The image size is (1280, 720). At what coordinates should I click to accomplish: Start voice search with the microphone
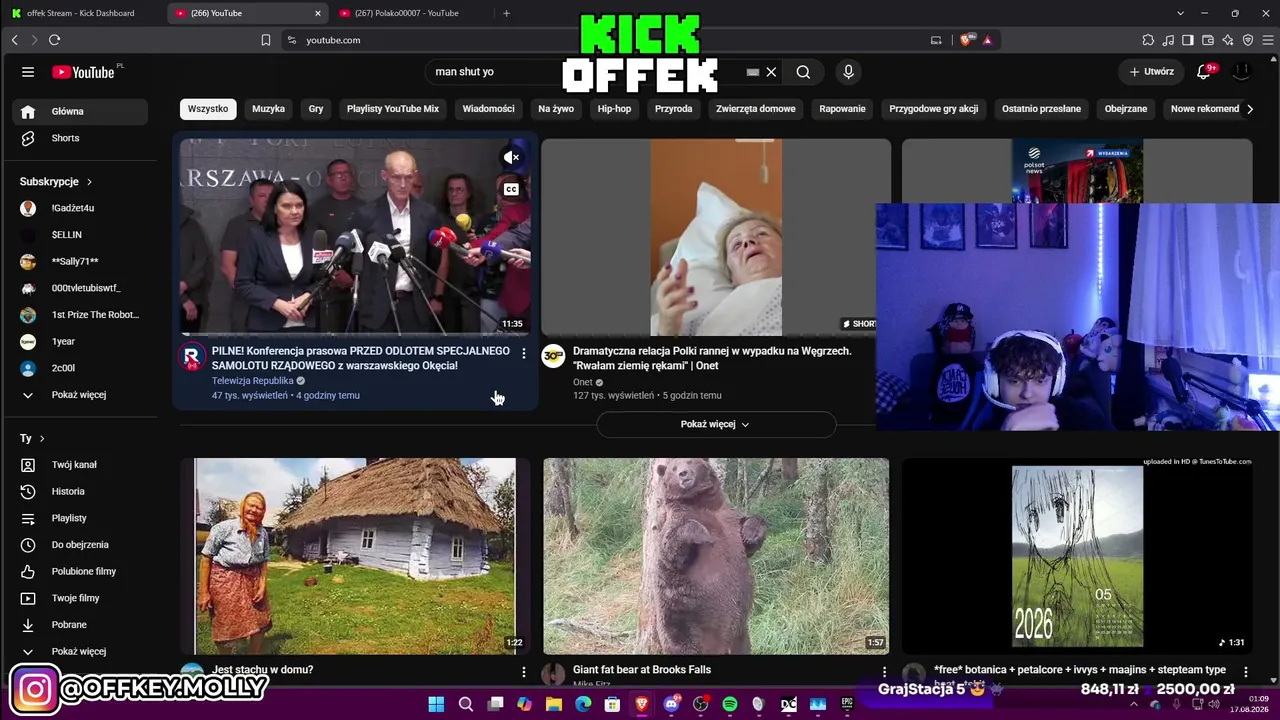(x=848, y=72)
